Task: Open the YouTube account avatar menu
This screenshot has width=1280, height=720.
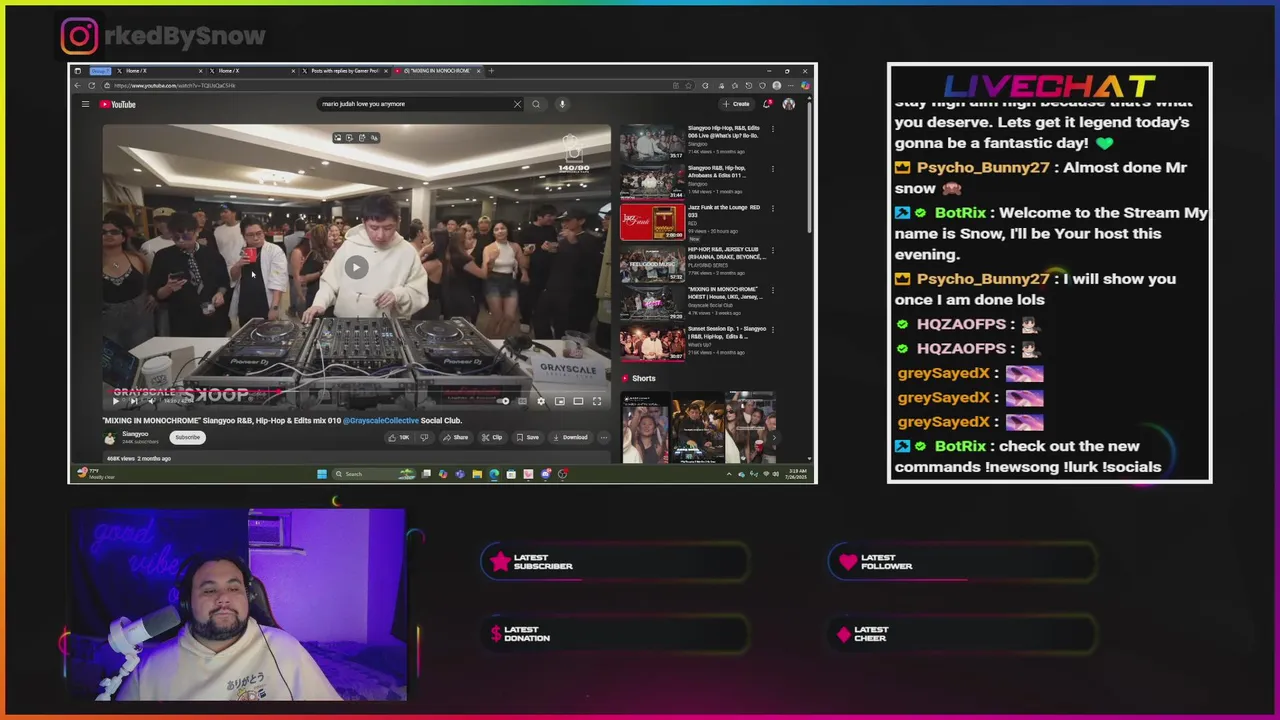Action: (789, 104)
